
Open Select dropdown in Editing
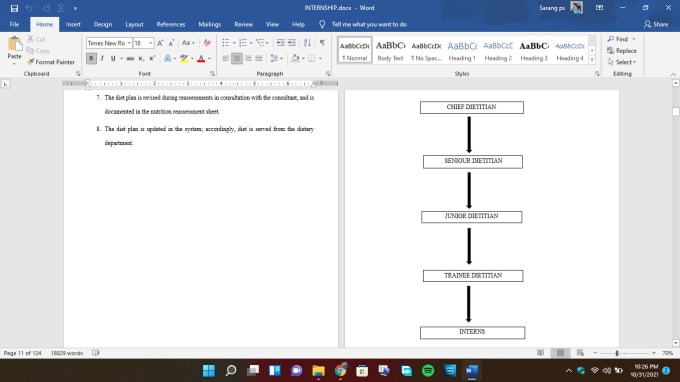622,62
